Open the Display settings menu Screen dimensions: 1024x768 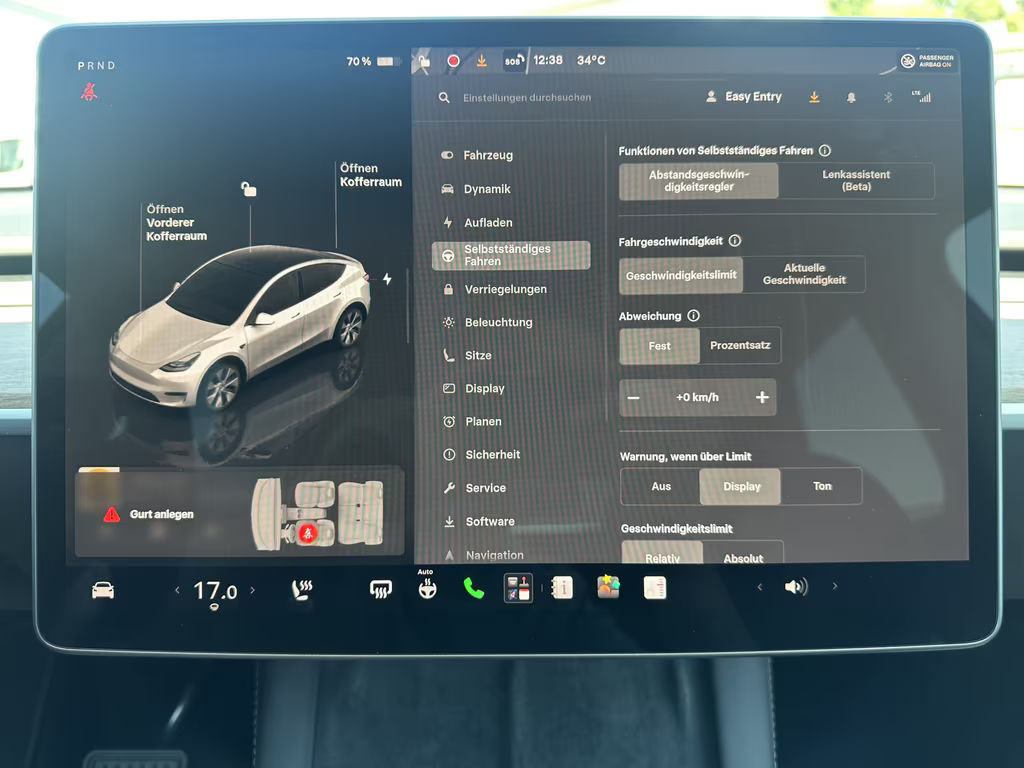point(511,389)
